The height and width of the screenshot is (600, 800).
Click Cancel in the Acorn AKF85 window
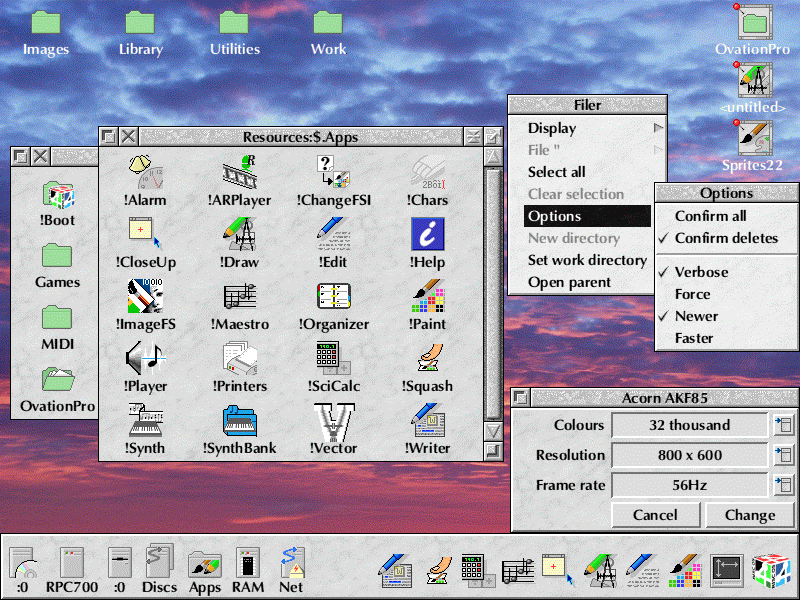click(655, 515)
